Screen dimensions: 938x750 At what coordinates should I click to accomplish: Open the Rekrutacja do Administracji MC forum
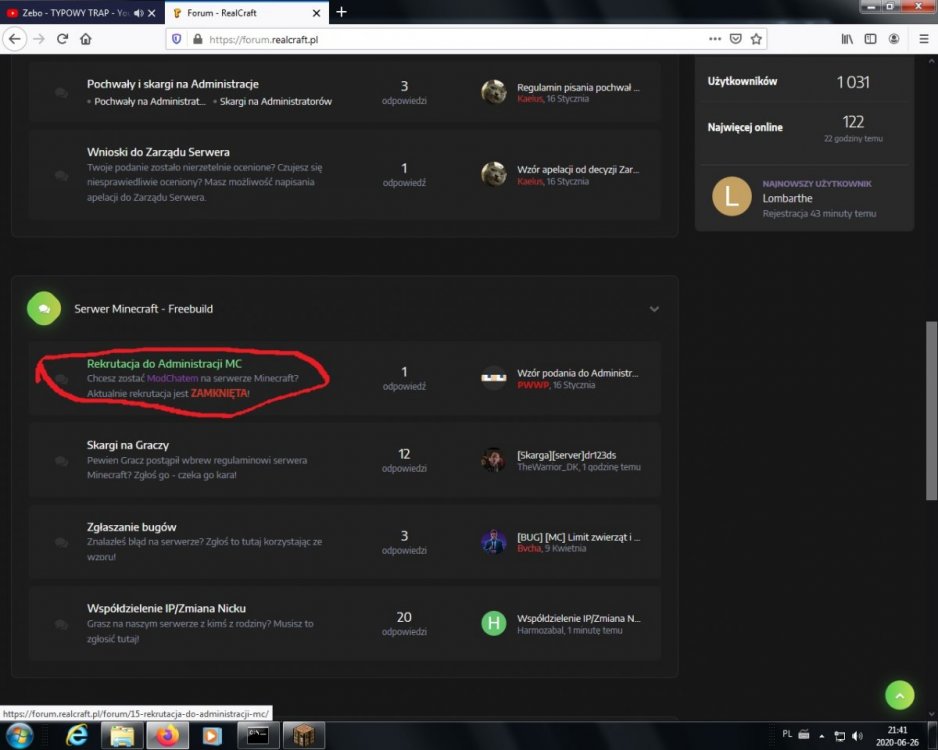[164, 364]
